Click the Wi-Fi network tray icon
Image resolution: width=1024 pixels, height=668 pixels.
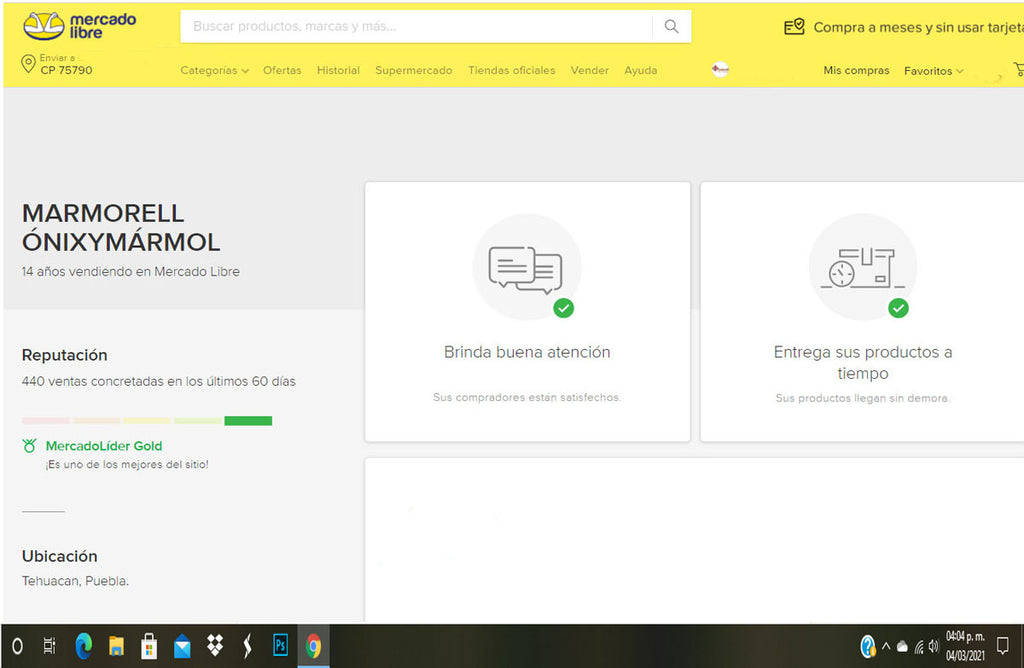[x=919, y=647]
